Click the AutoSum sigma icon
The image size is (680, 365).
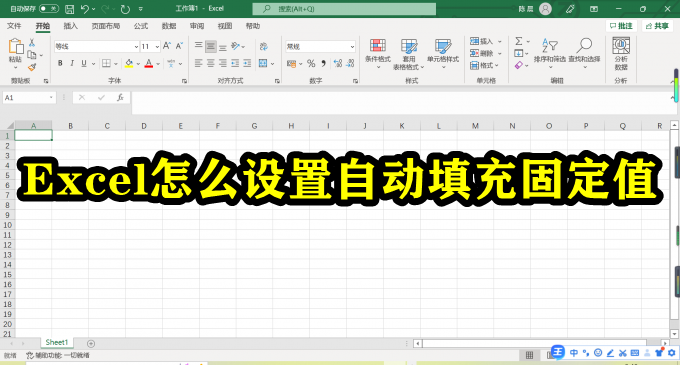click(519, 41)
